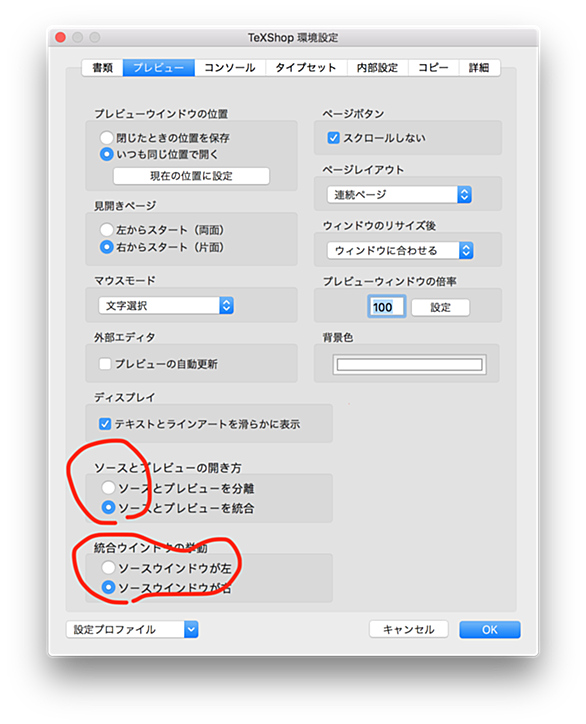
Task: Uncheck スクロールしない checkbox
Action: coord(333,138)
